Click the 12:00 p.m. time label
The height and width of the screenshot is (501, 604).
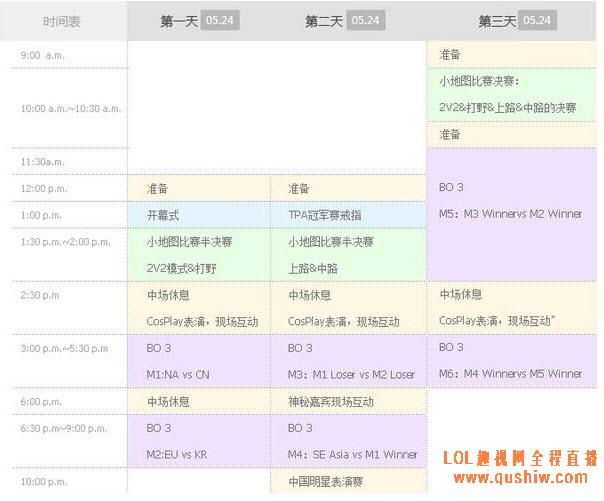coord(44,189)
